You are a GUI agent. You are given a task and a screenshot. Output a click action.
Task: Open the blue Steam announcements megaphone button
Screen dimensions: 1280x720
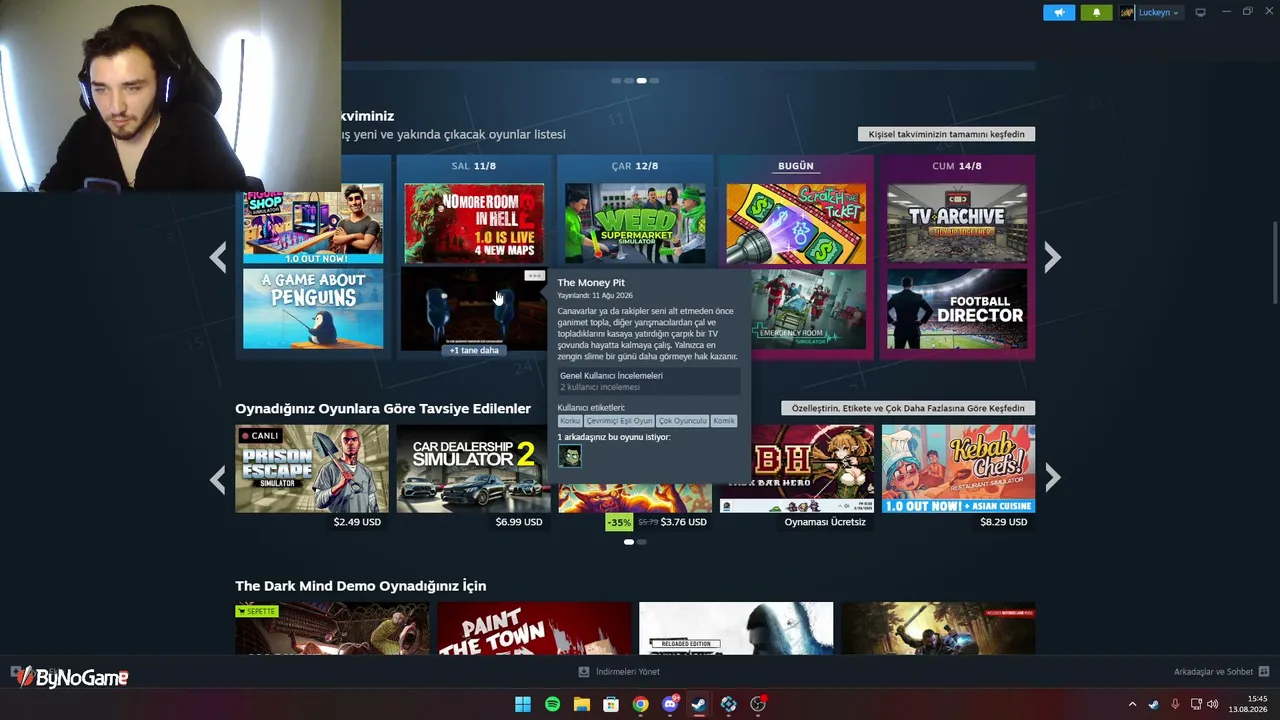[1059, 12]
